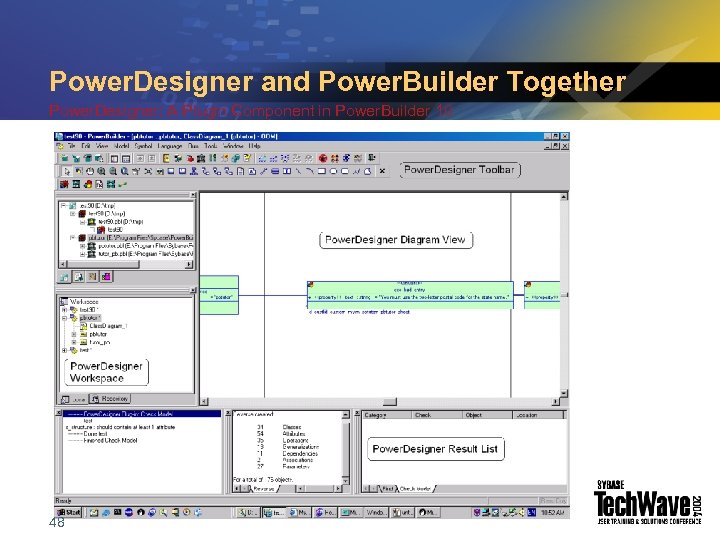This screenshot has height=540, width=720.
Task: Open the View menu
Action: (102, 146)
